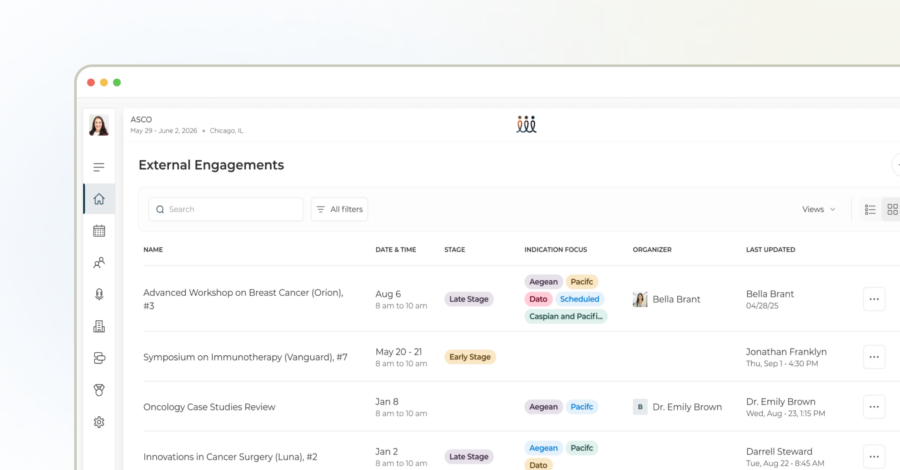
Task: Click inside the Search input field
Action: (226, 209)
